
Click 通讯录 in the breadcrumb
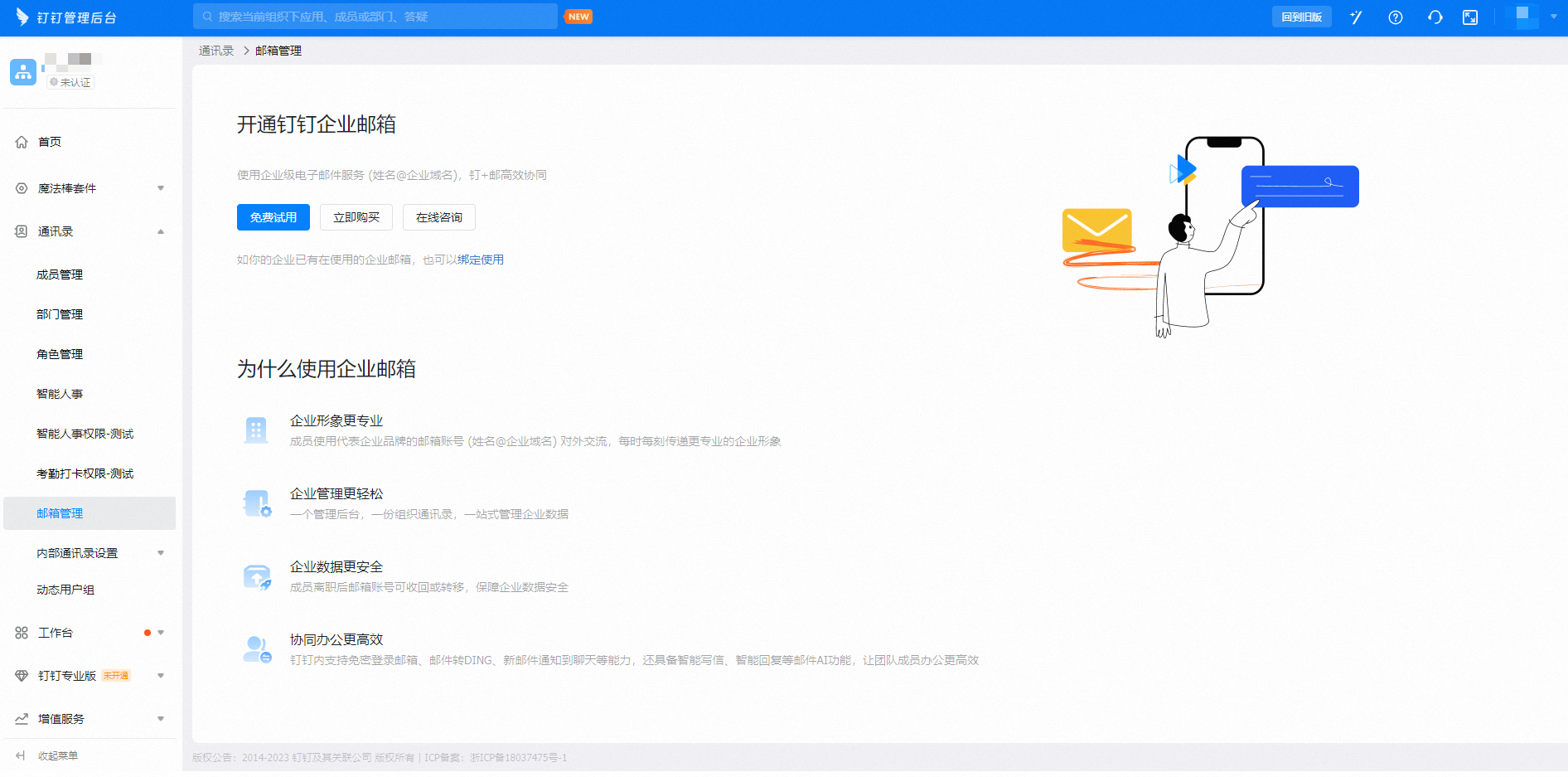coord(216,51)
